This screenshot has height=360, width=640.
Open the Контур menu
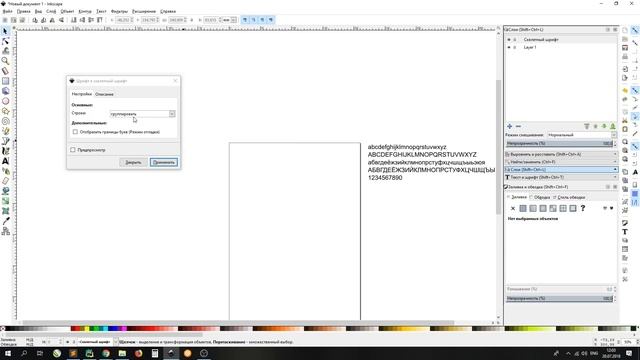pos(85,11)
